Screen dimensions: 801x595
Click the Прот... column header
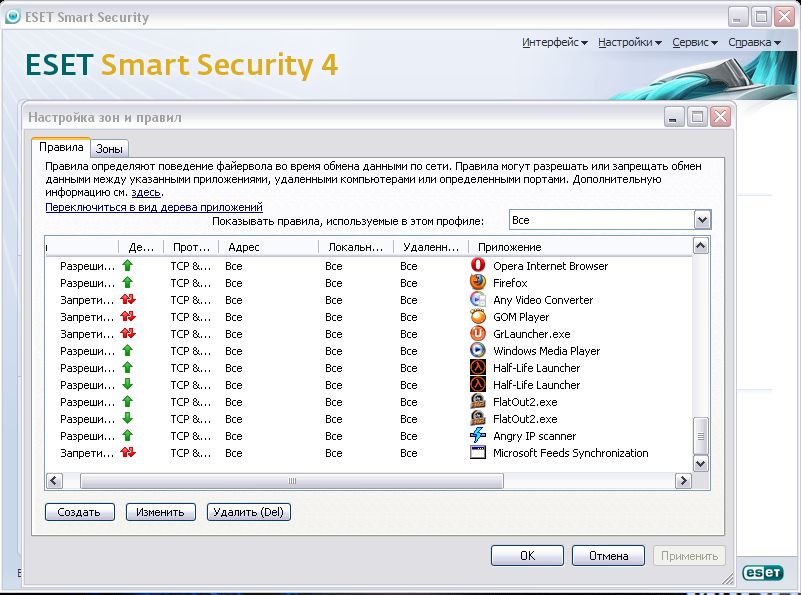click(x=191, y=247)
